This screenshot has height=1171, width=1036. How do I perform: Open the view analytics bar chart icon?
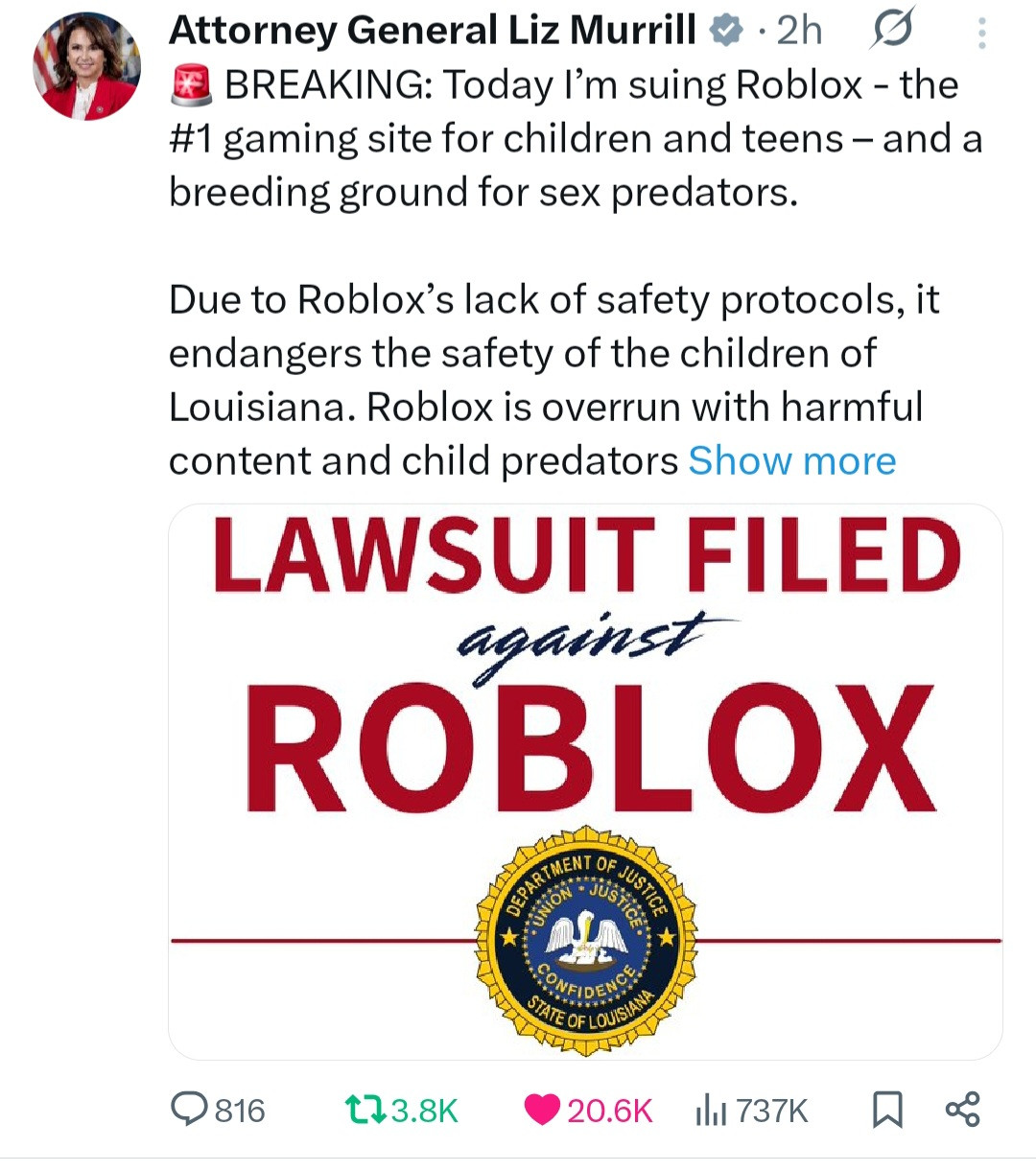click(x=709, y=1111)
